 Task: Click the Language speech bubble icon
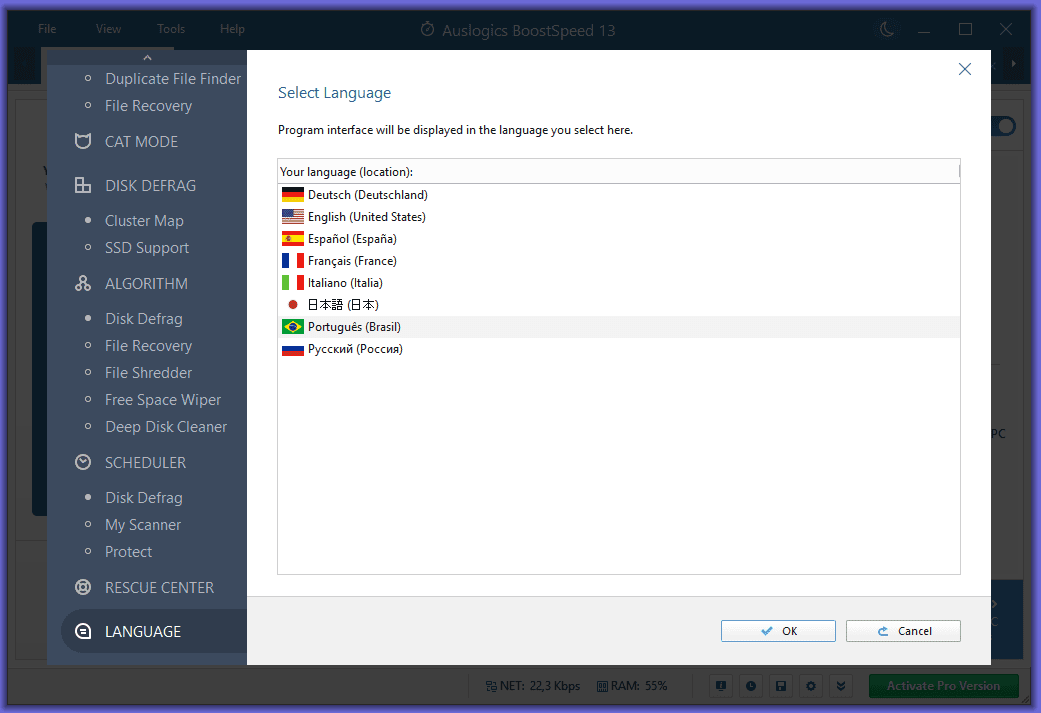[83, 631]
